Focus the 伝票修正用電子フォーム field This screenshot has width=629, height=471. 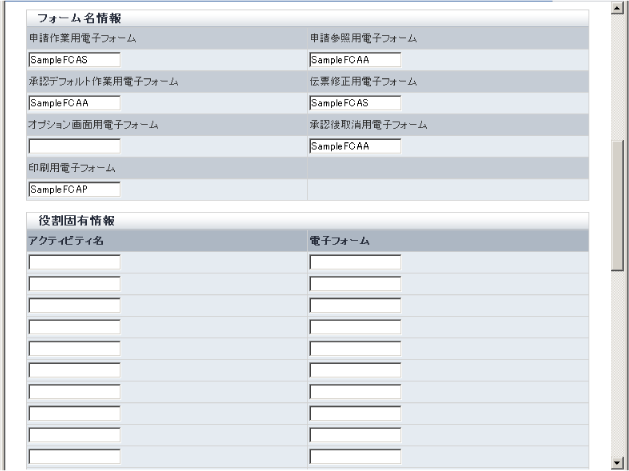355,102
